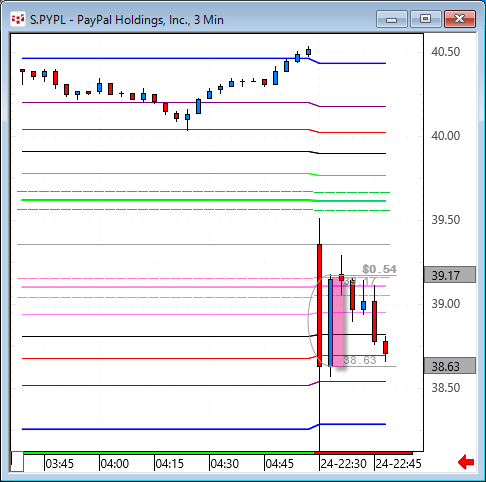486x482 pixels.
Task: Click the 04:45 time axis label
Action: click(x=279, y=464)
